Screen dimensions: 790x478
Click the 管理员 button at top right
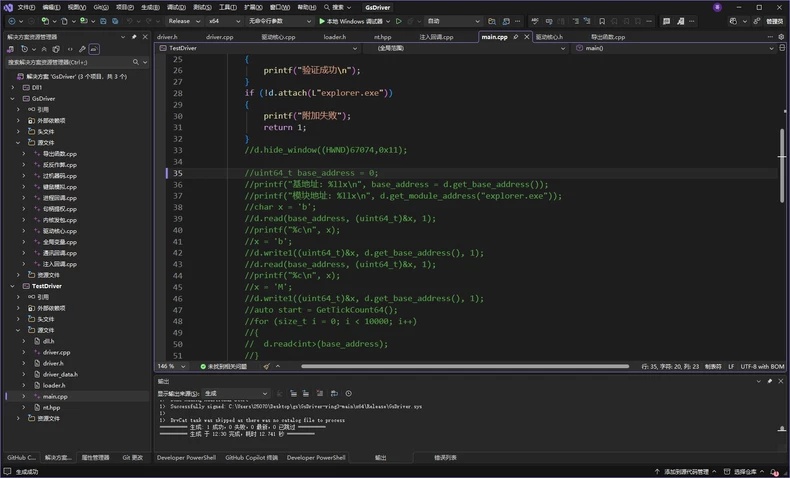click(774, 21)
